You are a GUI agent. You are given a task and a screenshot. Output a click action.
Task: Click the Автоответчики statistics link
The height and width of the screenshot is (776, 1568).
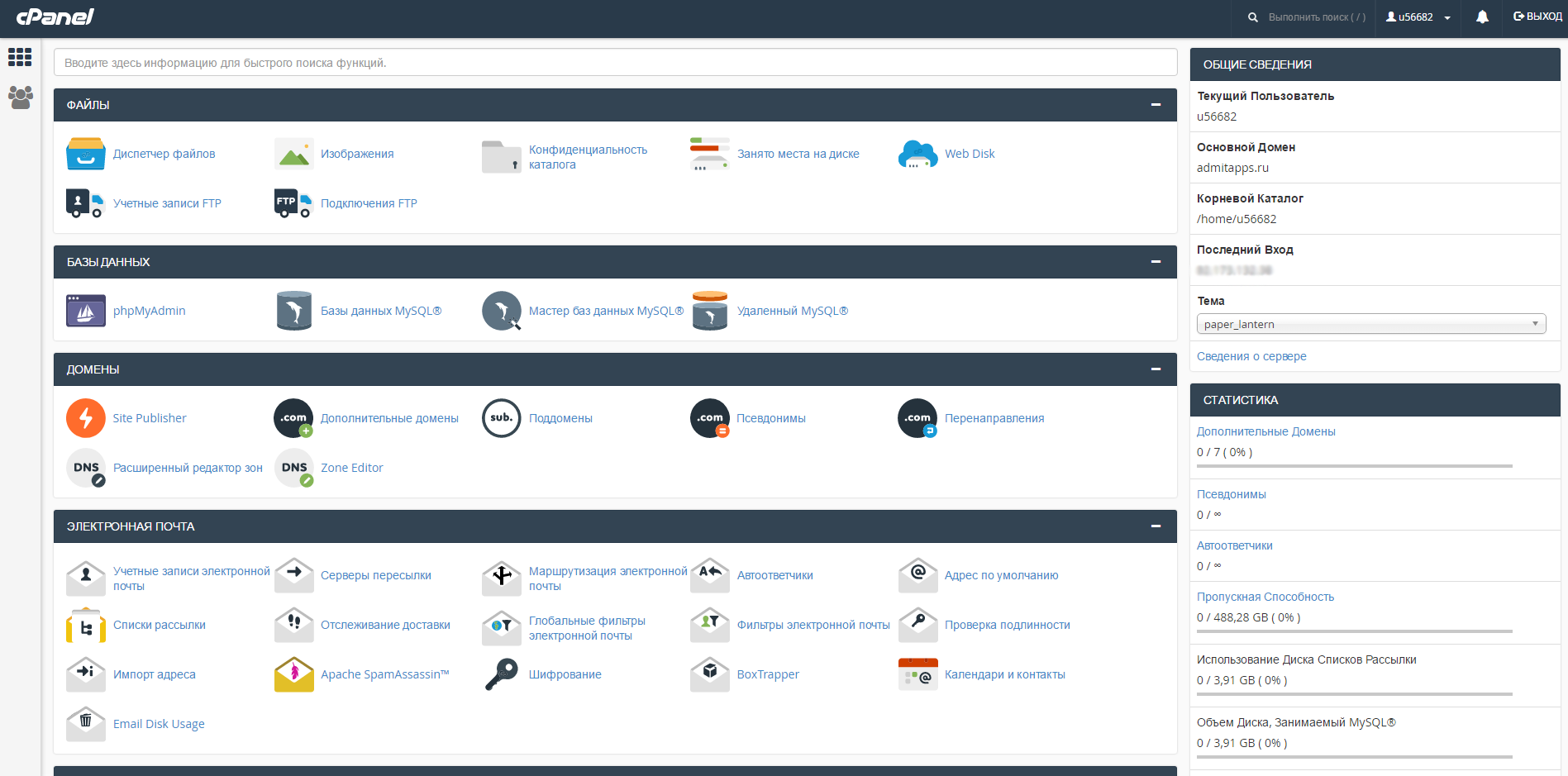pos(1234,545)
